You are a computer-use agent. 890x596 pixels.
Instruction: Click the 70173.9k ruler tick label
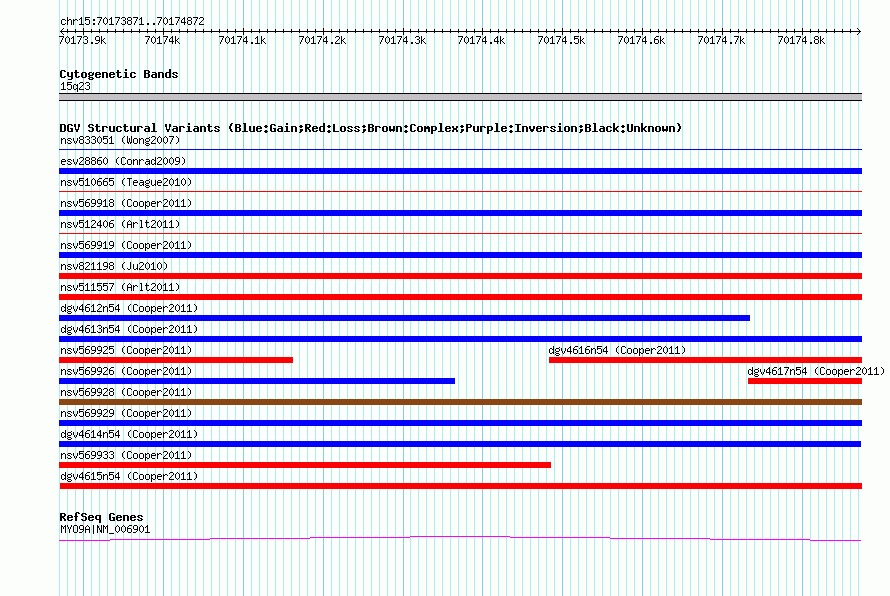[x=82, y=40]
